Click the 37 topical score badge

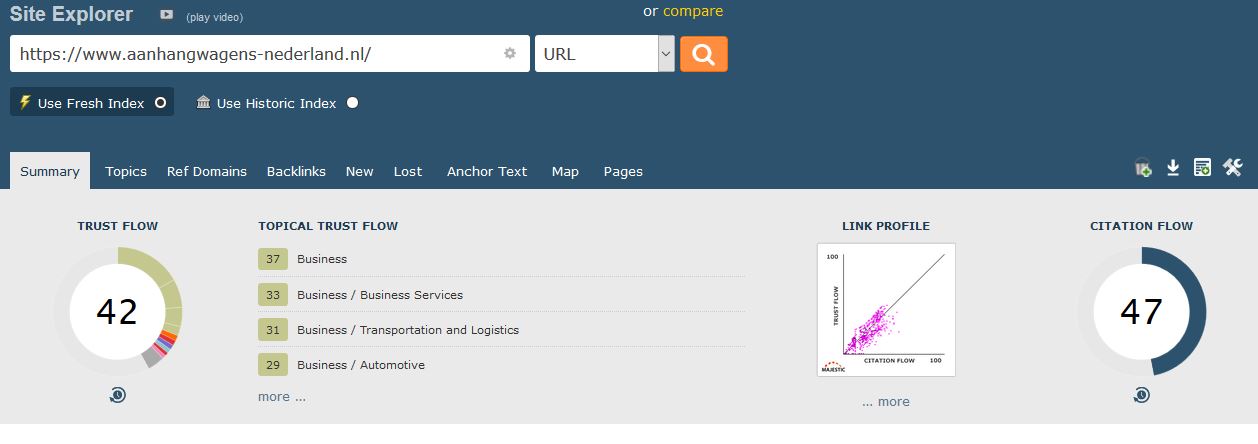[273, 259]
